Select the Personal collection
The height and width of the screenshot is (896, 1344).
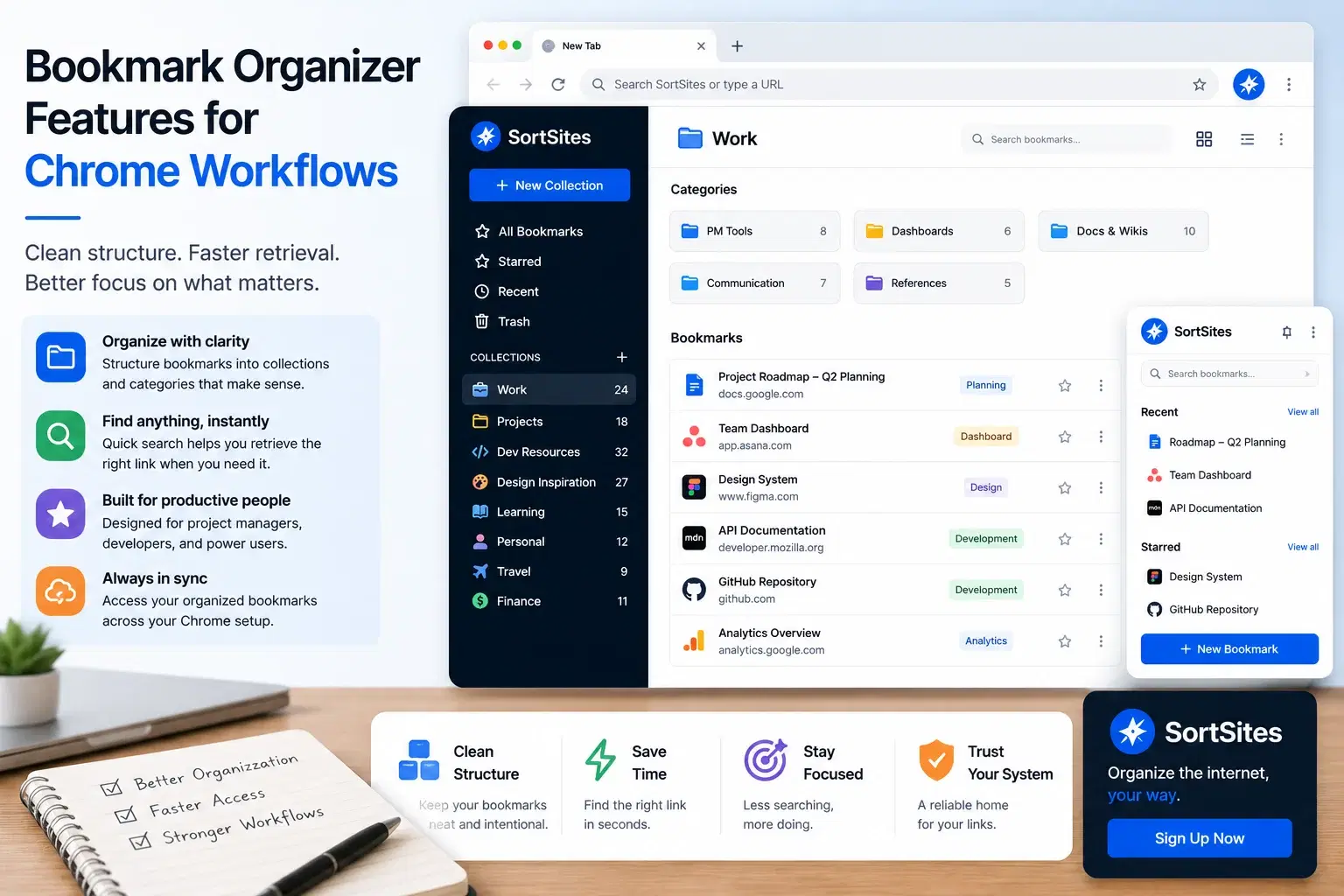coord(549,542)
